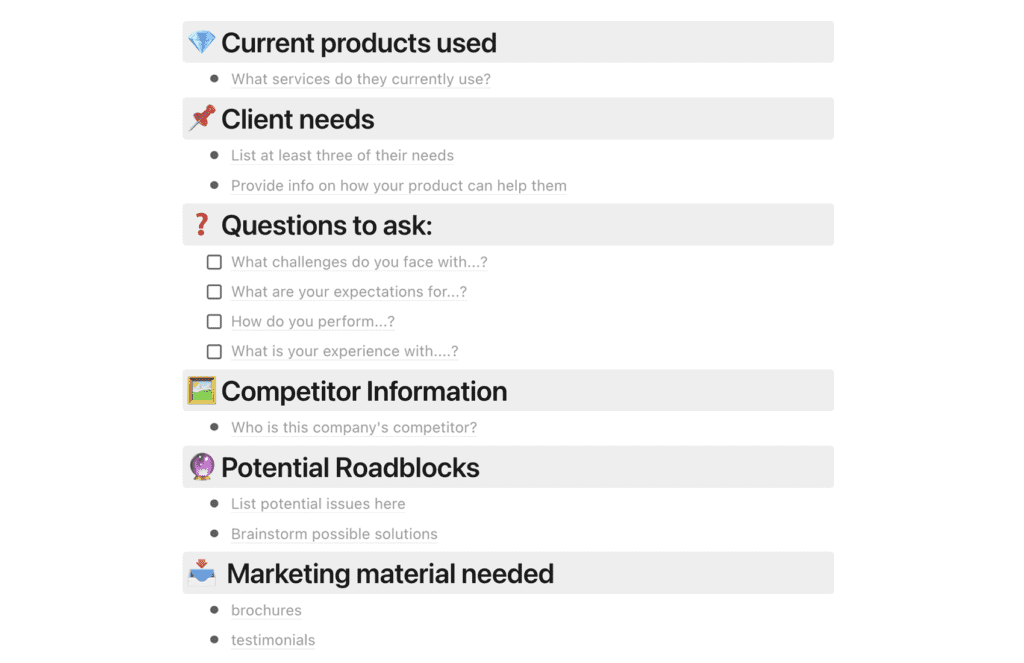
Task: Click the handshake icon beside Marketing material needed
Action: [203, 573]
